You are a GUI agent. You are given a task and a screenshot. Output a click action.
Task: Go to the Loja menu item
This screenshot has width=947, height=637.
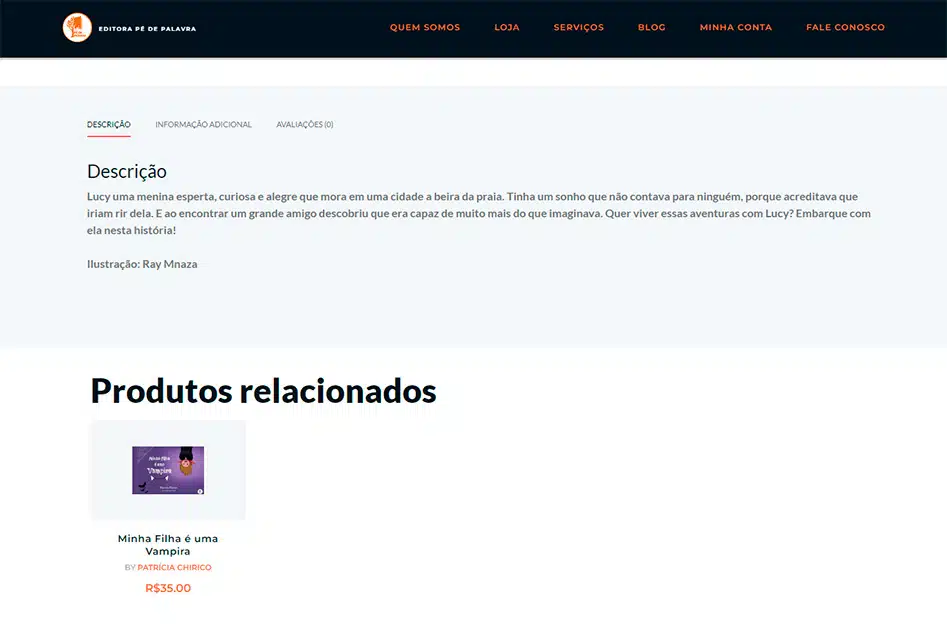pyautogui.click(x=507, y=27)
